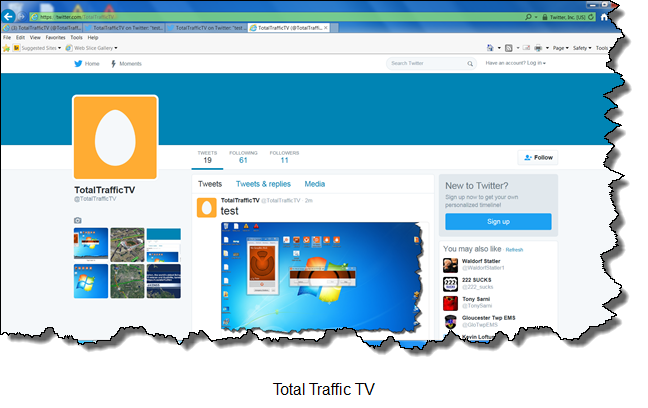This screenshot has width=648, height=408.
Task: Open the Help menu
Action: [x=93, y=38]
